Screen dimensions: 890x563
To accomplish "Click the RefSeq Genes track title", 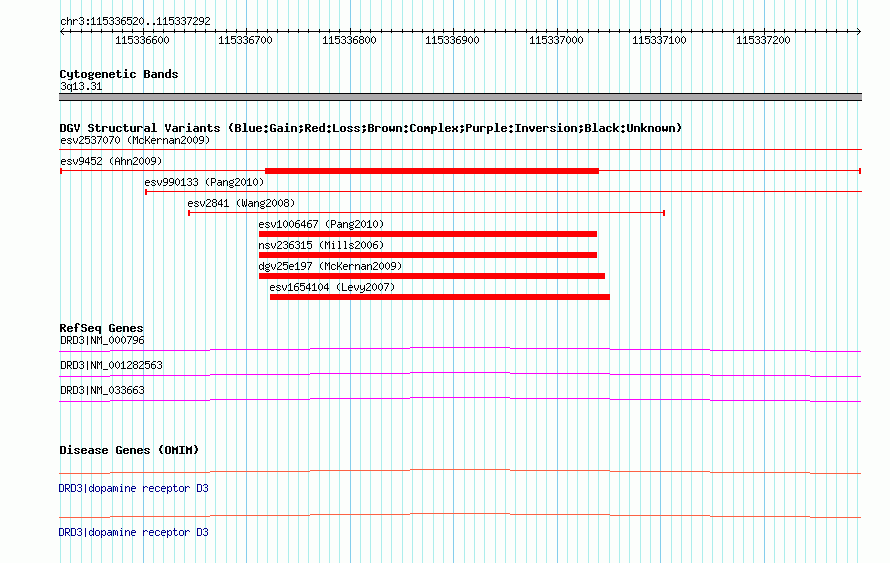I will click(101, 327).
